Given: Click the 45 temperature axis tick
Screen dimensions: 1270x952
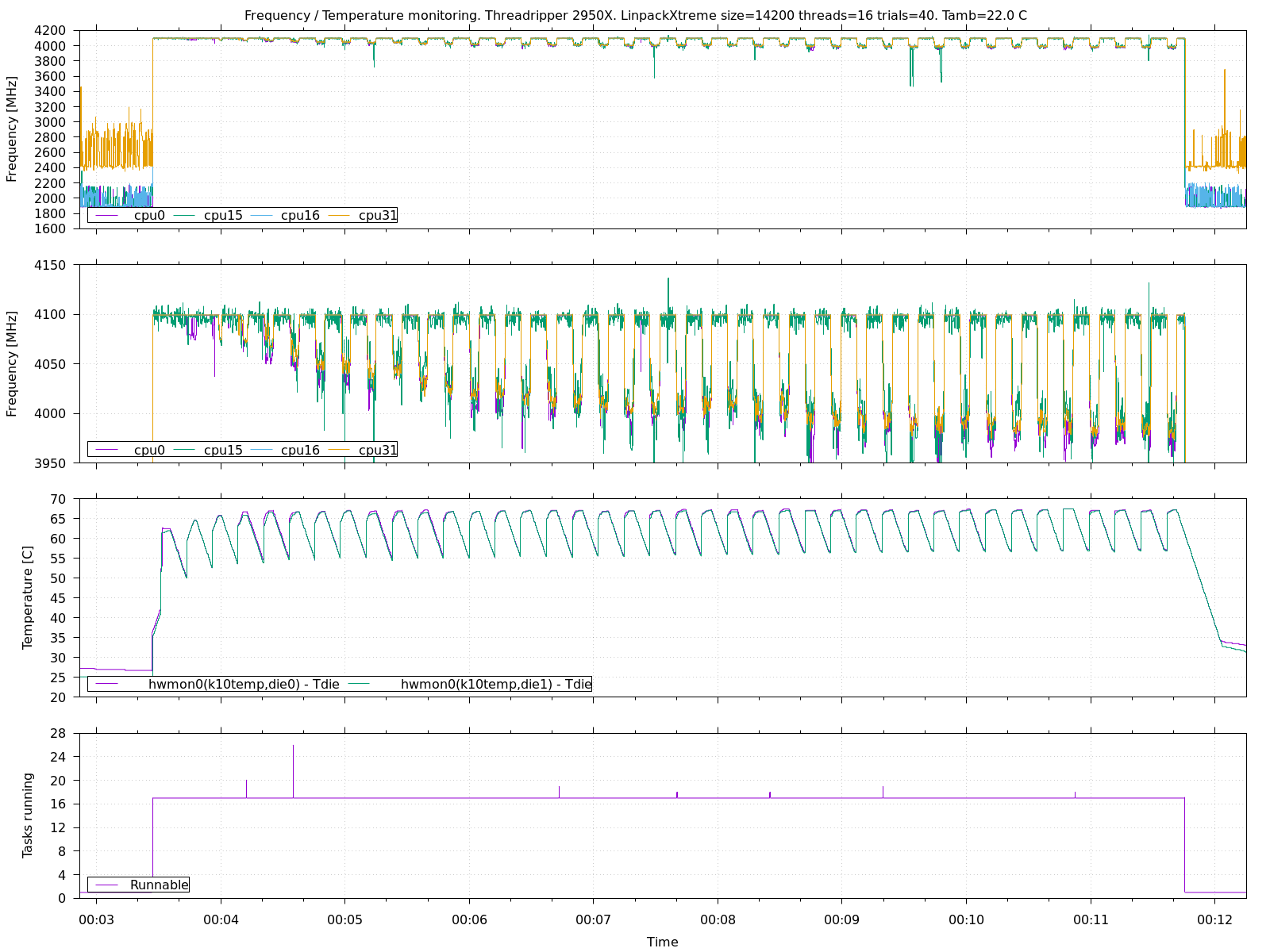Looking at the screenshot, I should click(59, 598).
